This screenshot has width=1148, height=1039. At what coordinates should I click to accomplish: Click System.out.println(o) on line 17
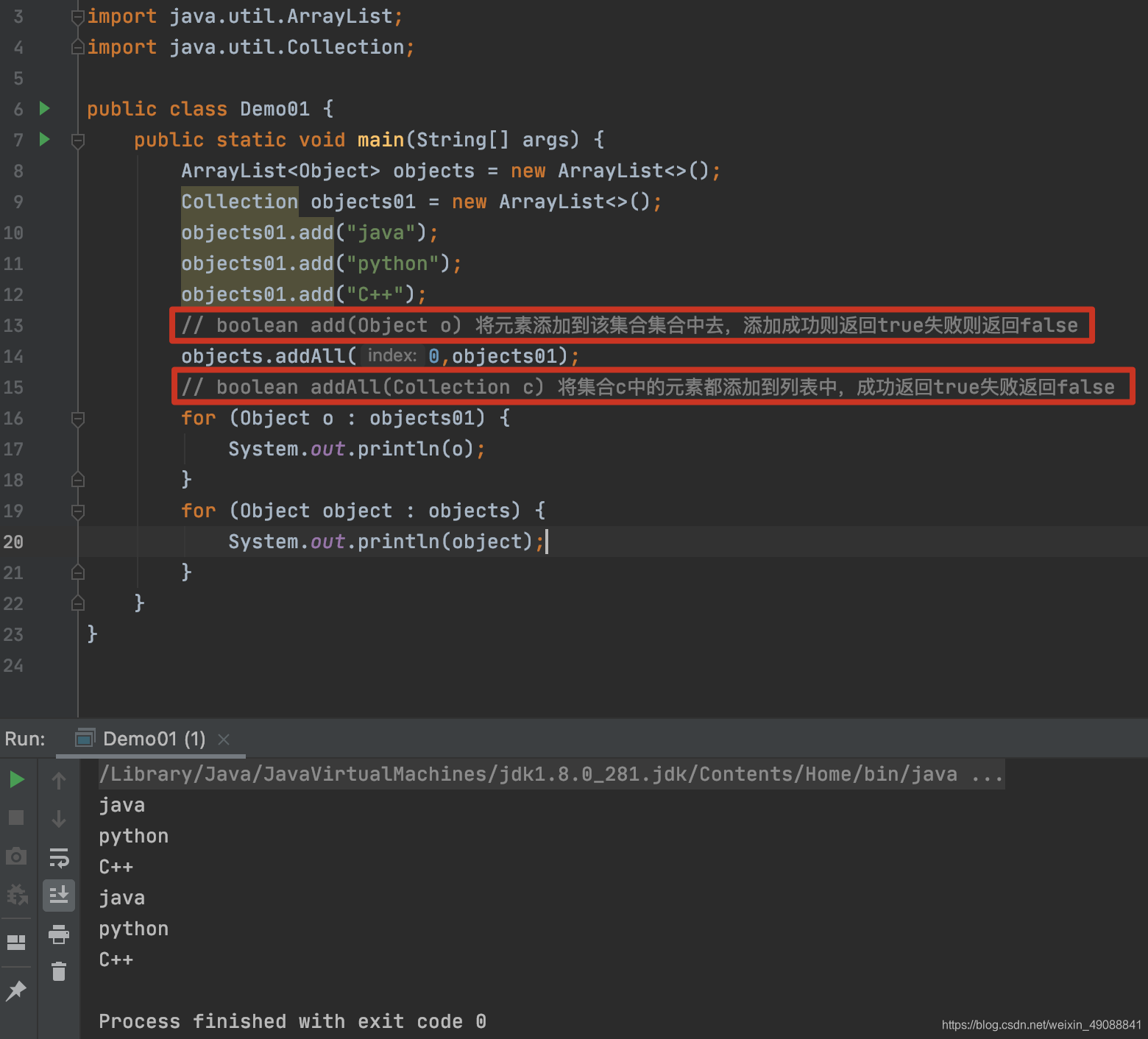pos(356,449)
